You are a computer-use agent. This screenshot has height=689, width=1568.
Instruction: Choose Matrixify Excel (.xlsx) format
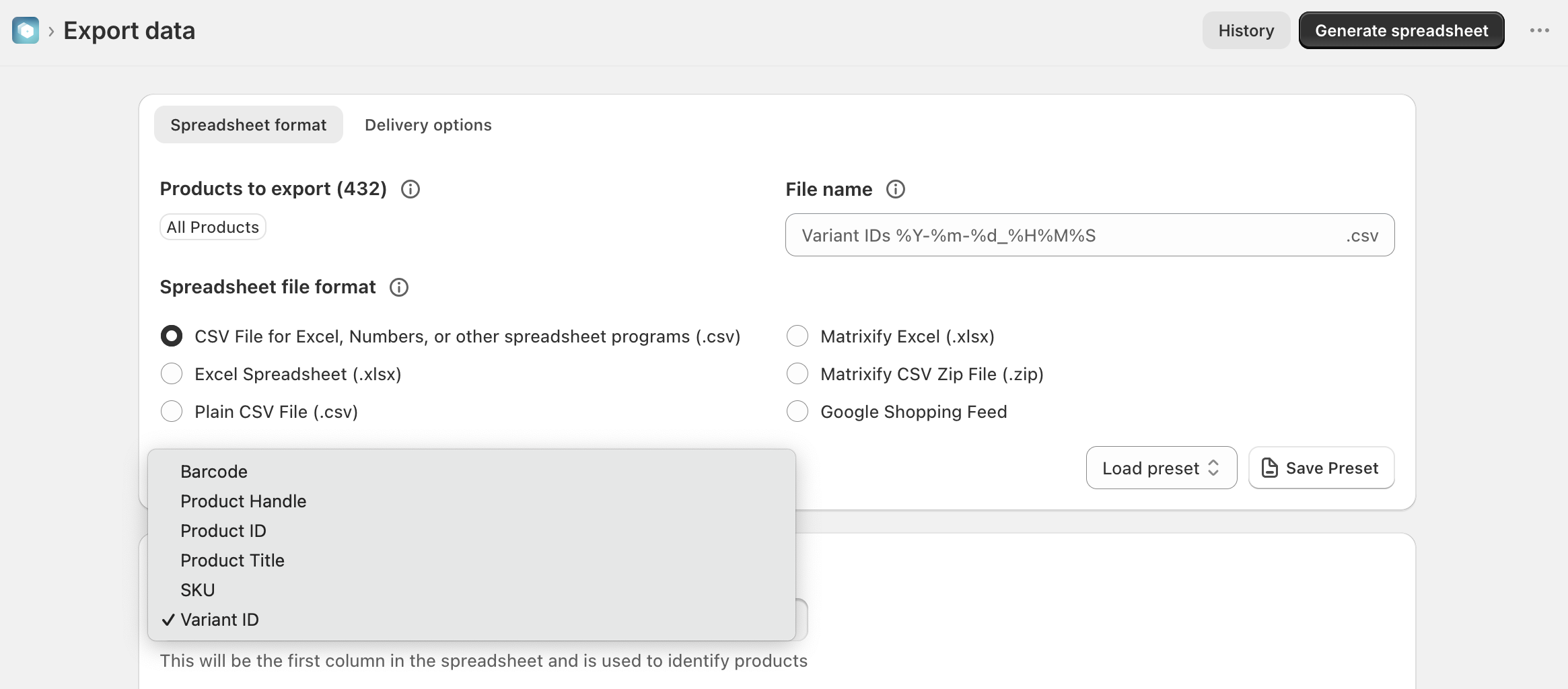[797, 336]
